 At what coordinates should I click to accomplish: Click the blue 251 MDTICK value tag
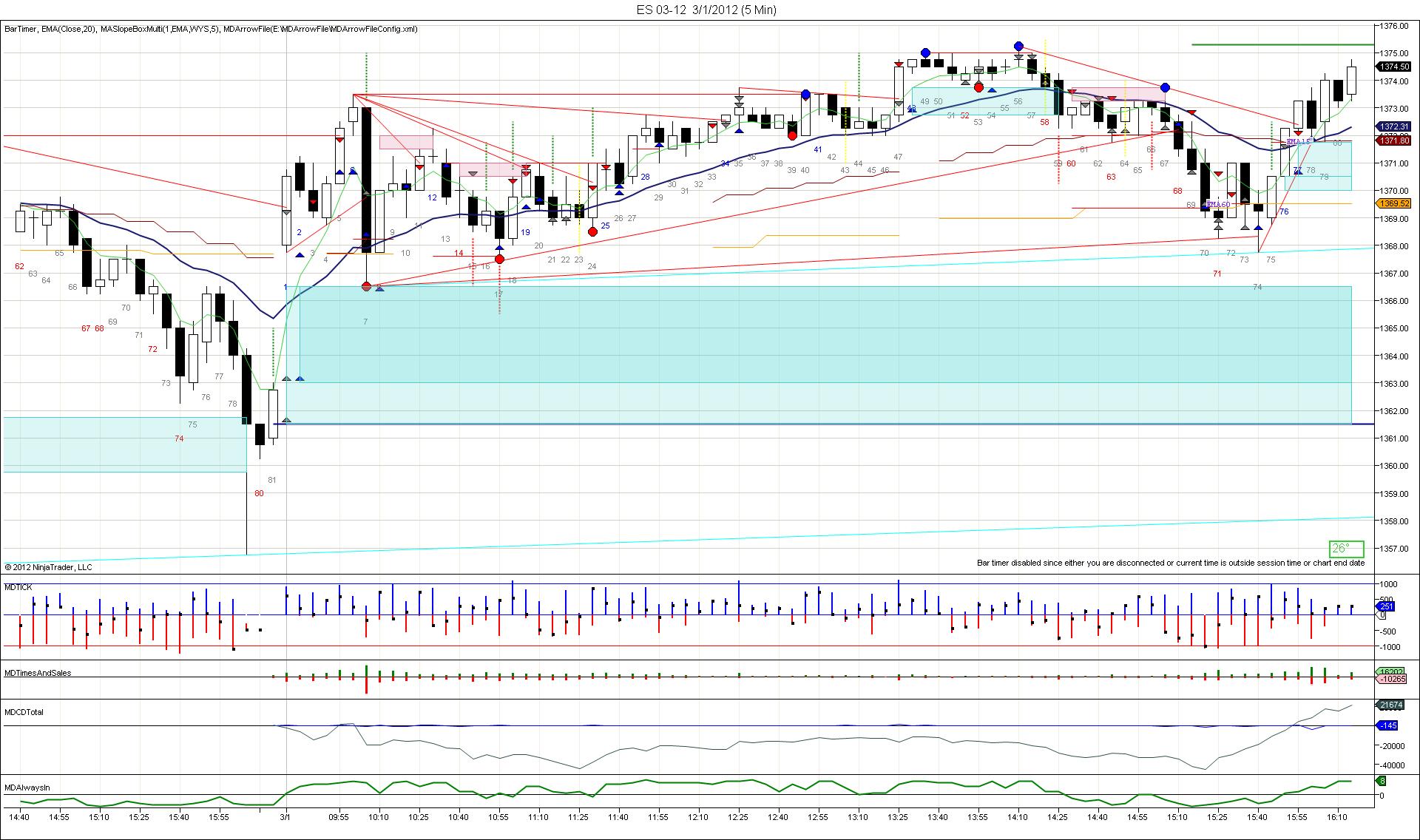1384,606
